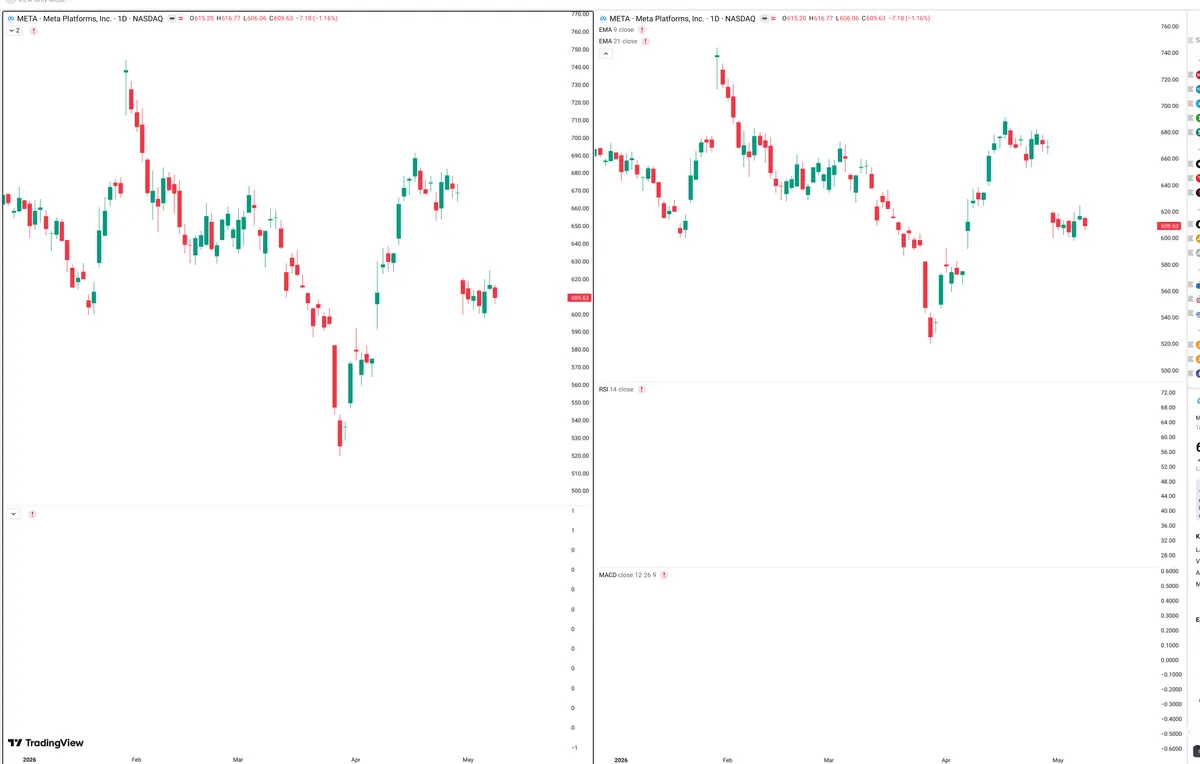Click the open price O615.20 in right chart header
Image resolution: width=1200 pixels, height=764 pixels.
795,18
